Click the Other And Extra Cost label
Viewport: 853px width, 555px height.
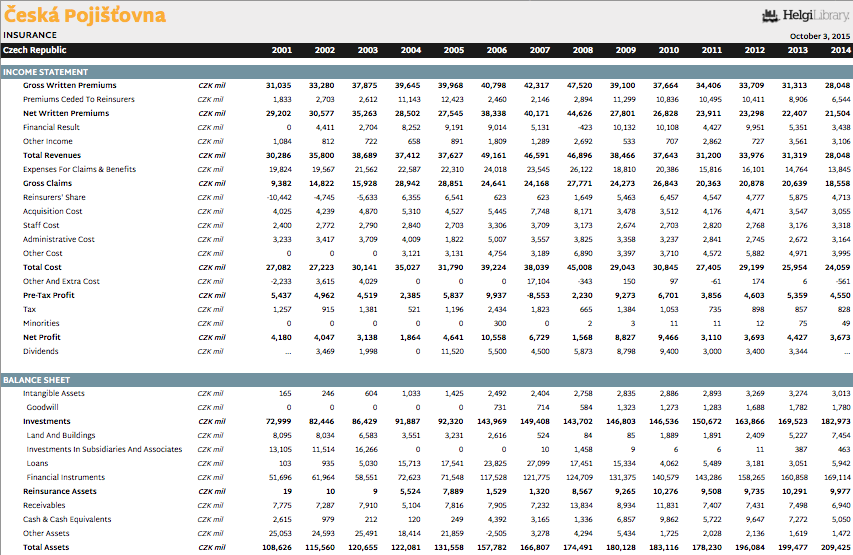[61, 281]
